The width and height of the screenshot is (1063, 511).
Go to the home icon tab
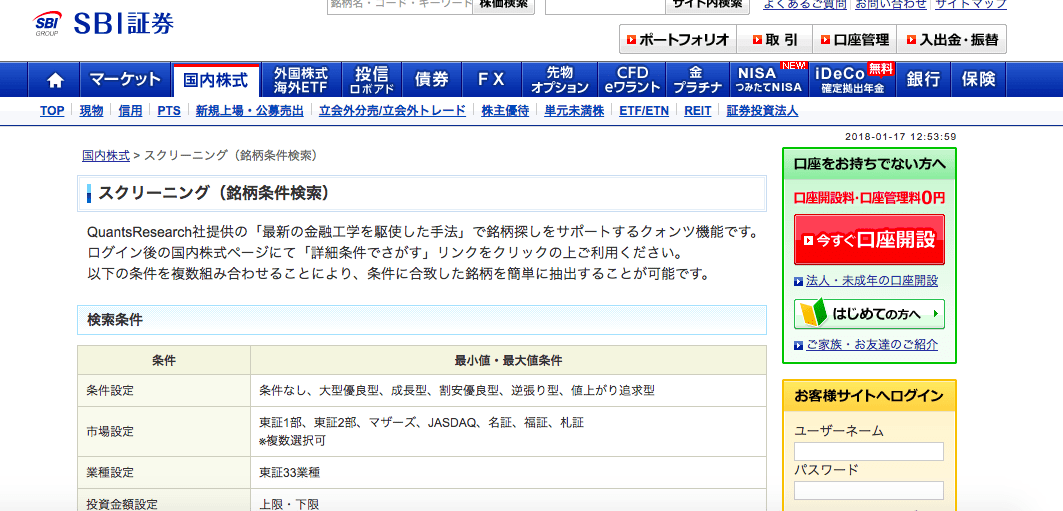(x=54, y=80)
